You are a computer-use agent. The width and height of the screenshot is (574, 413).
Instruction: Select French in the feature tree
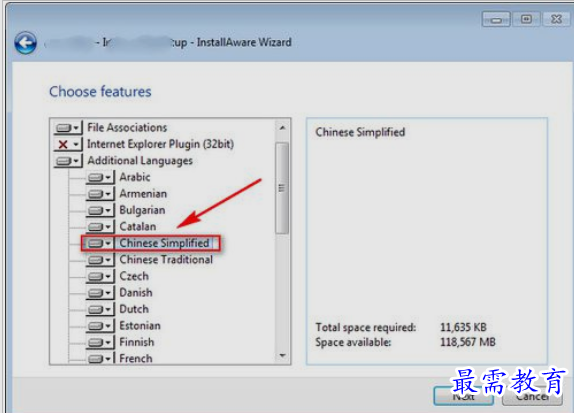[x=135, y=358]
